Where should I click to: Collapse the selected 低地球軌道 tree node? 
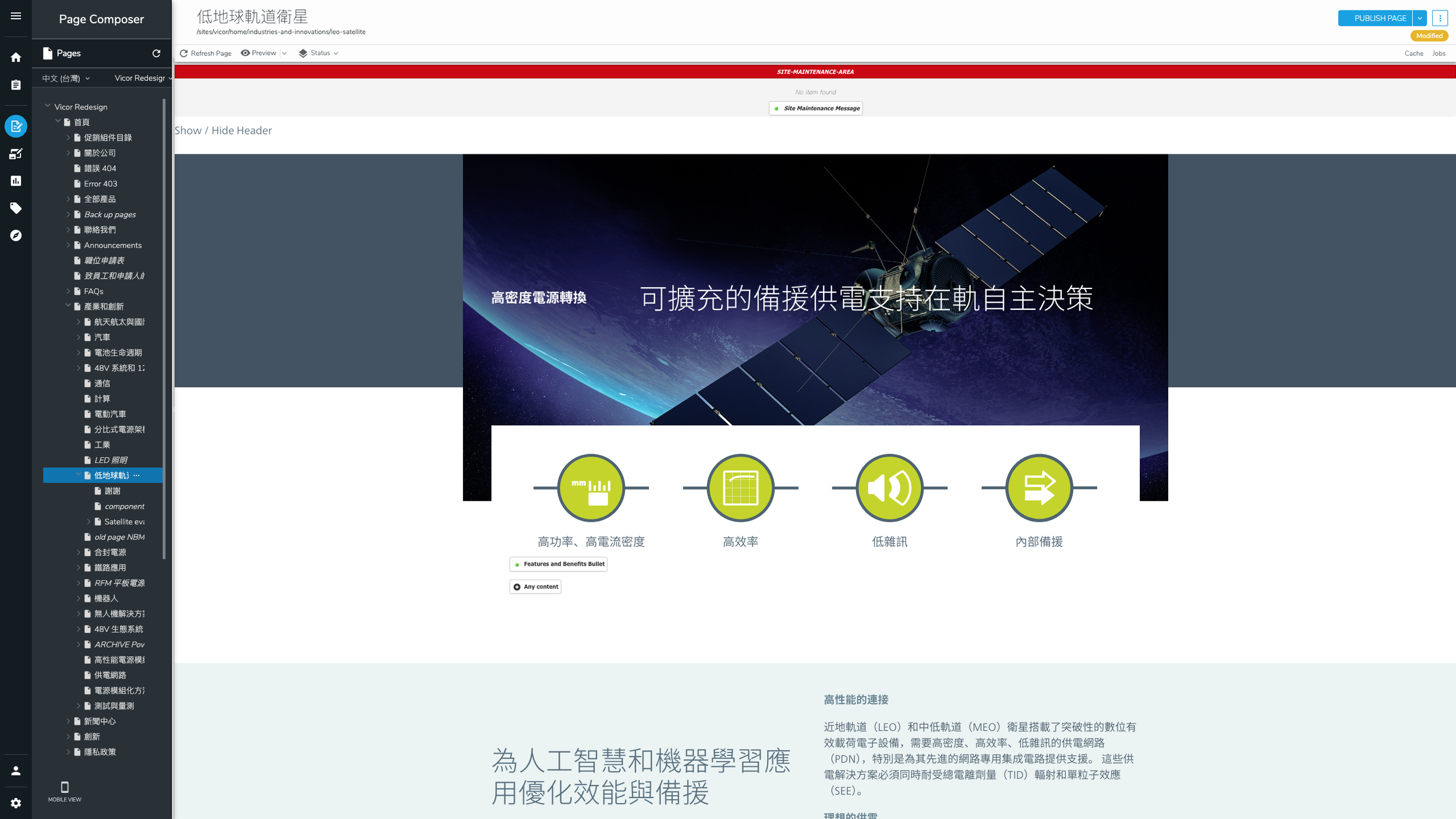79,475
